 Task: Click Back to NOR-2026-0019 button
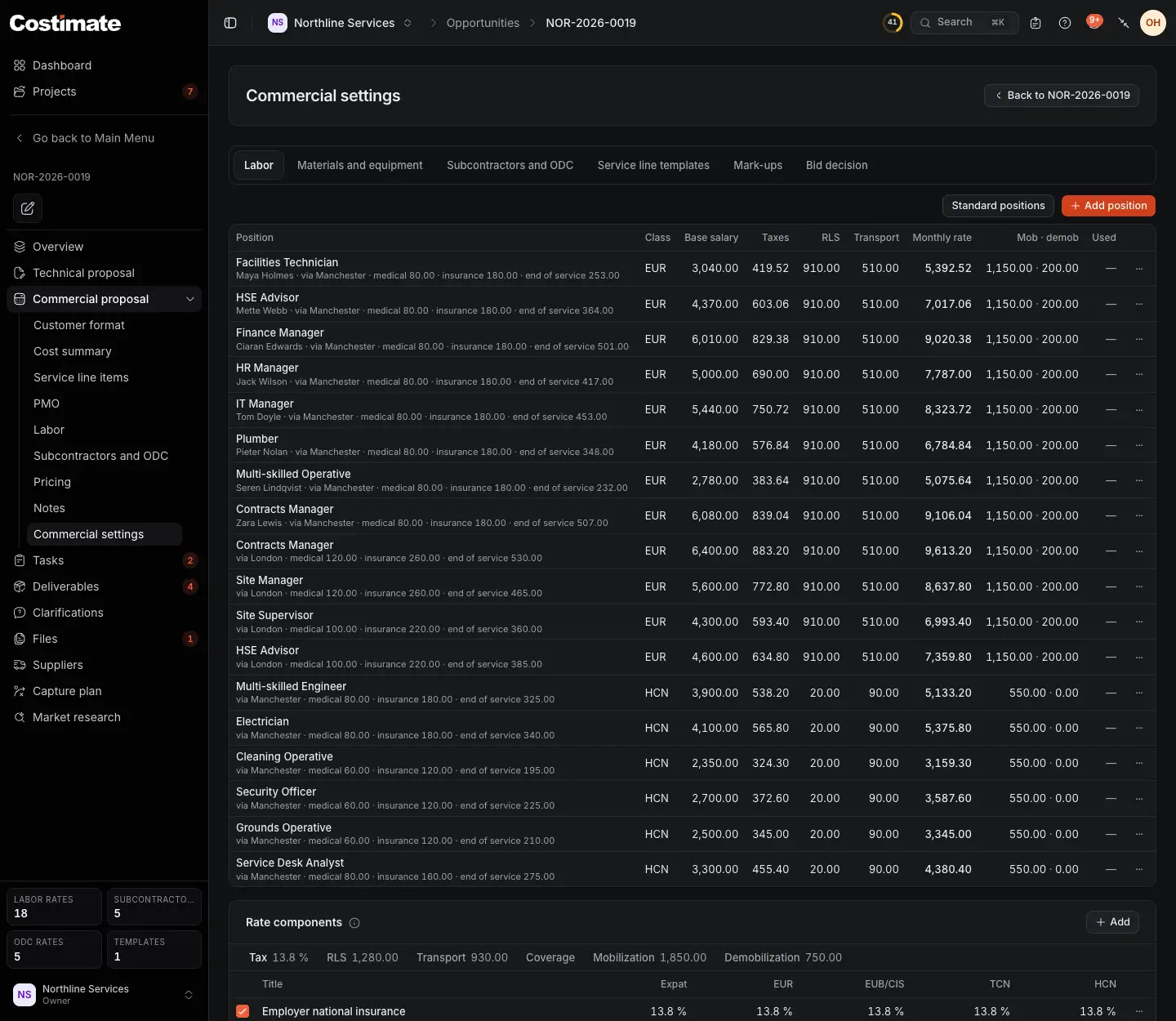tap(1062, 96)
